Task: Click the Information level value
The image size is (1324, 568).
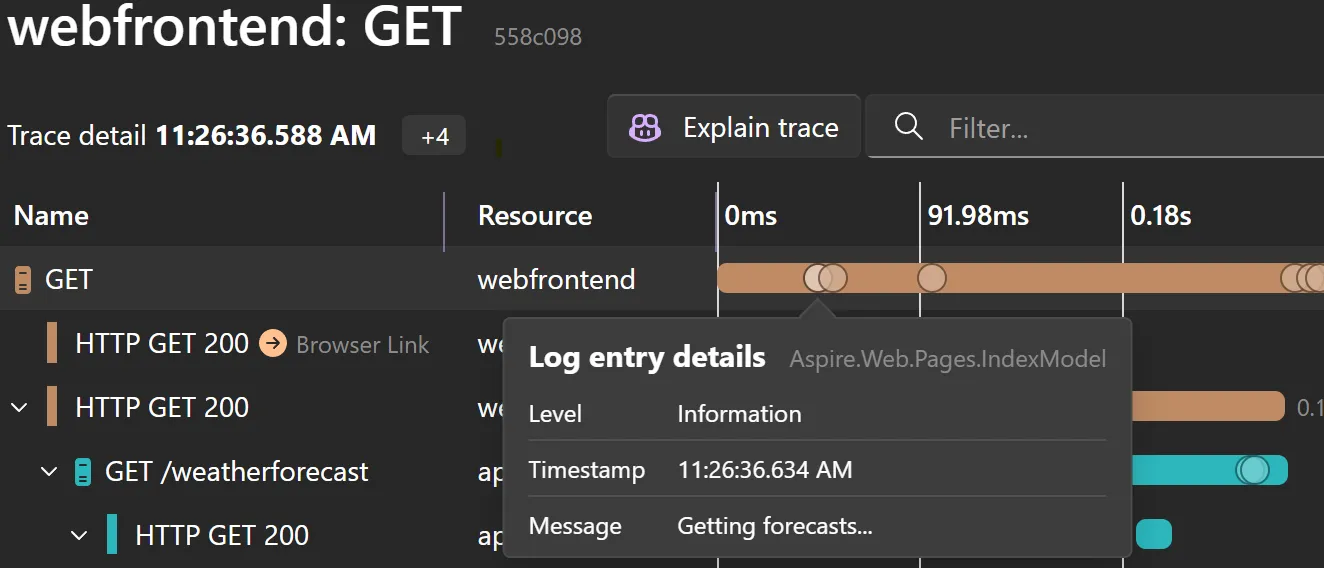Action: 739,414
